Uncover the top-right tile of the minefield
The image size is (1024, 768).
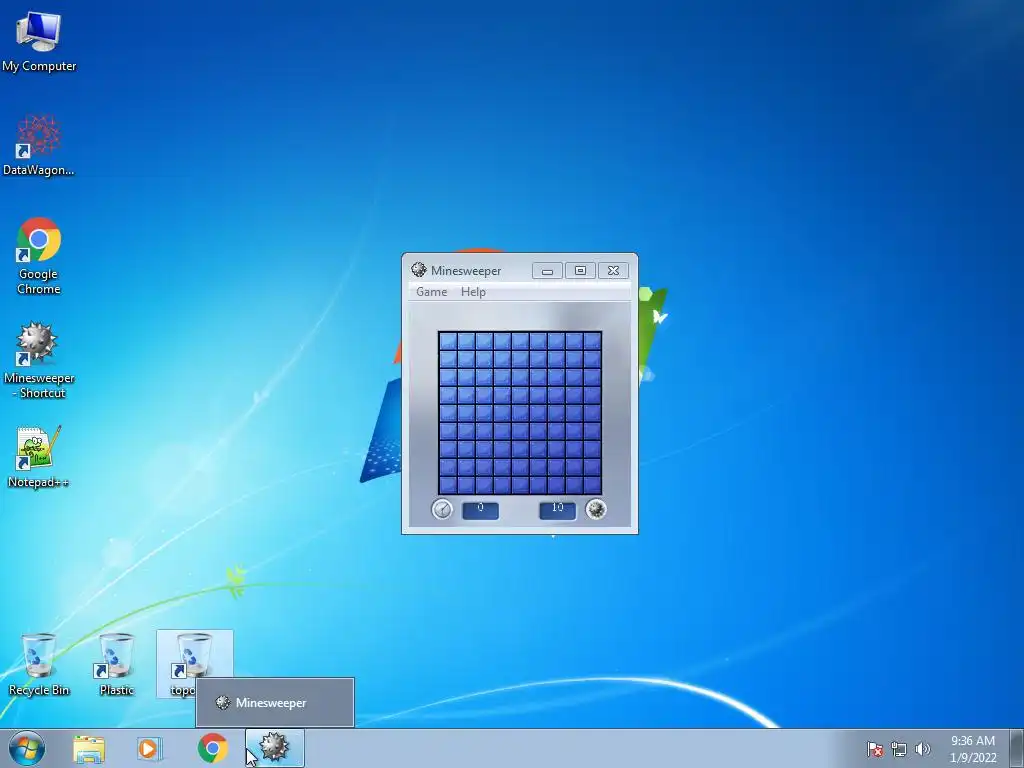click(592, 341)
